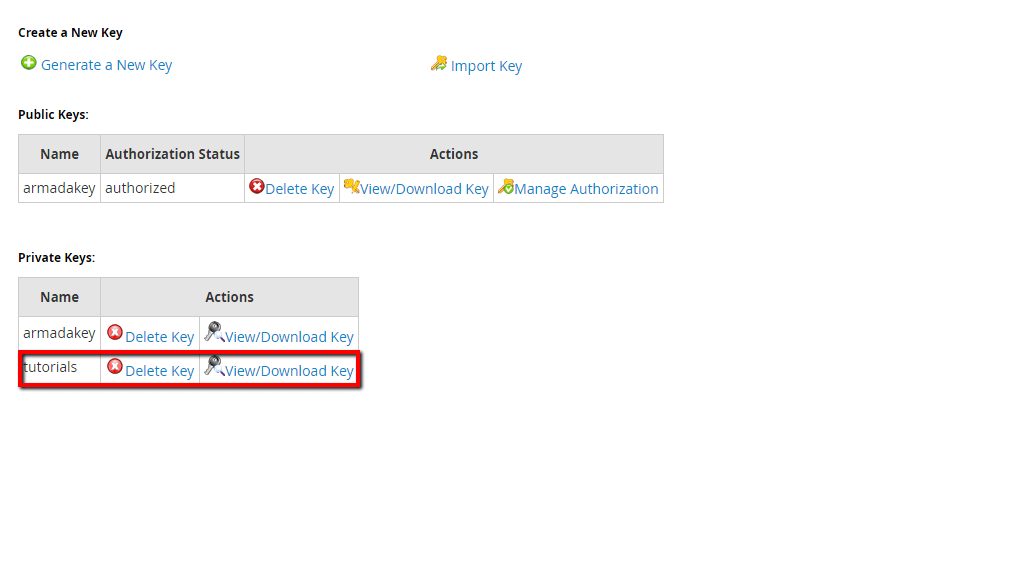Click red delete icon in private armadakey row
1024x576 pixels.
[115, 332]
